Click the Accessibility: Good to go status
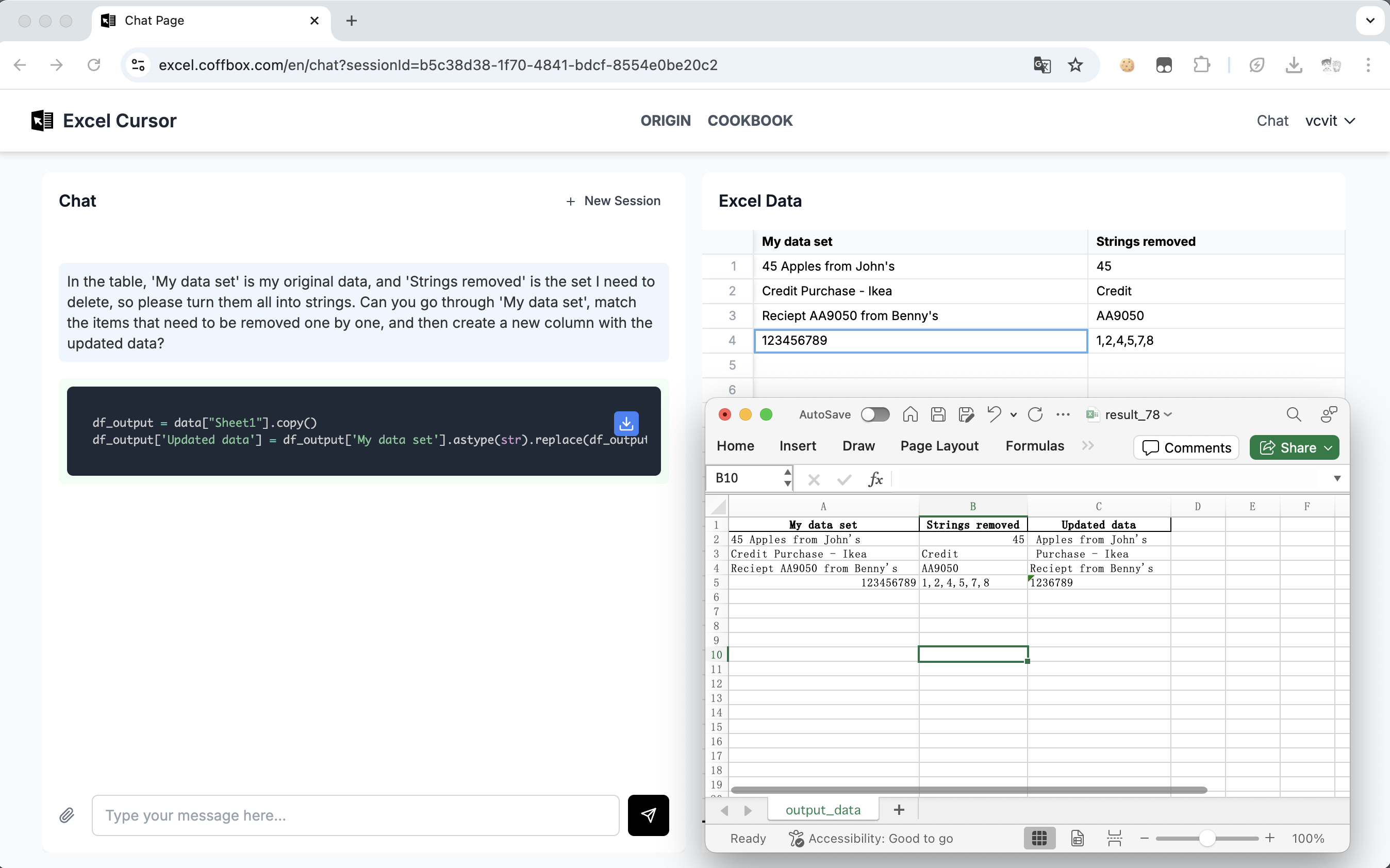This screenshot has height=868, width=1390. pos(870,838)
